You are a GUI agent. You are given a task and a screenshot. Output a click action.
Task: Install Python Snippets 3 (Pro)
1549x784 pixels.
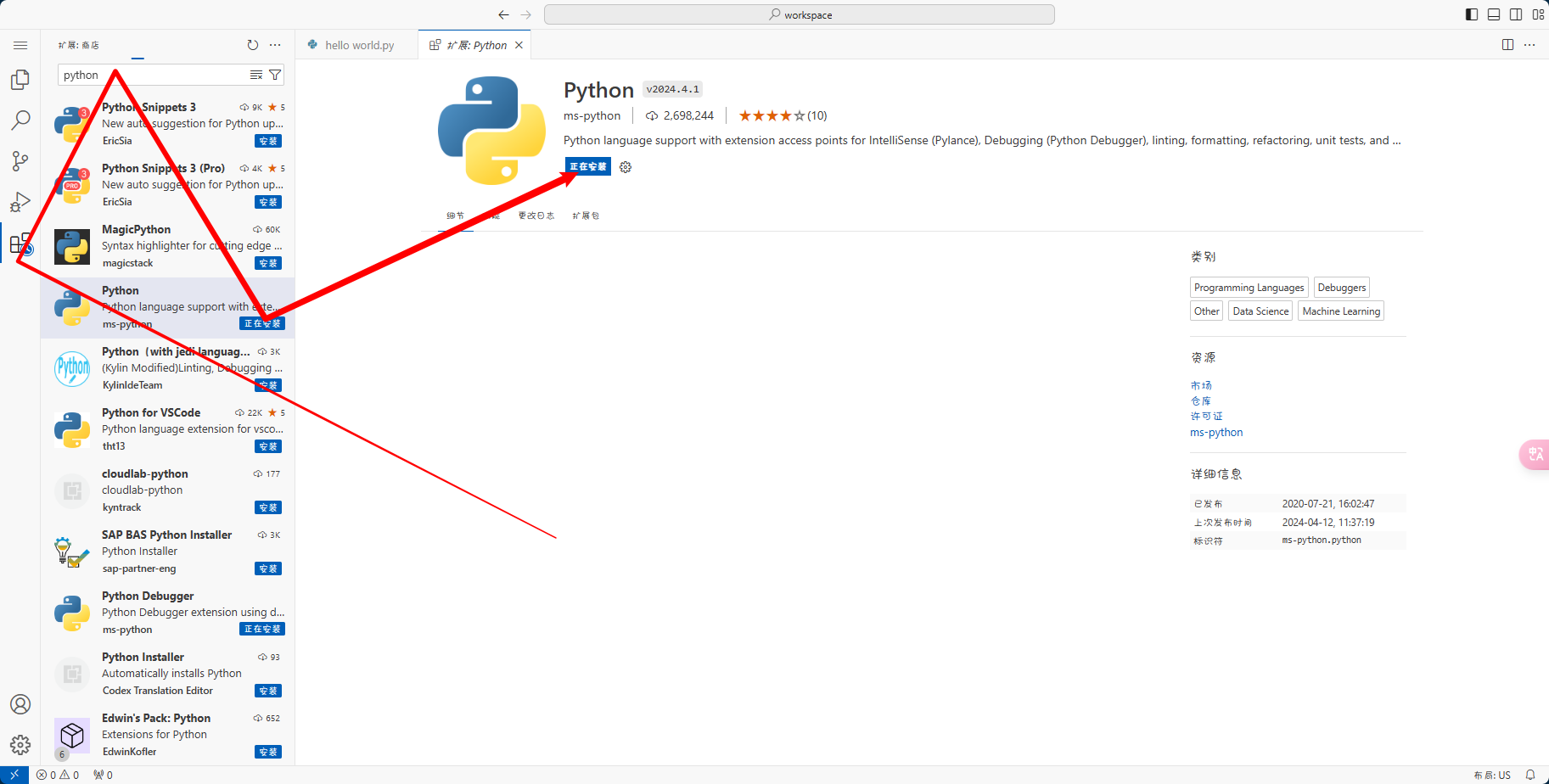tap(268, 202)
